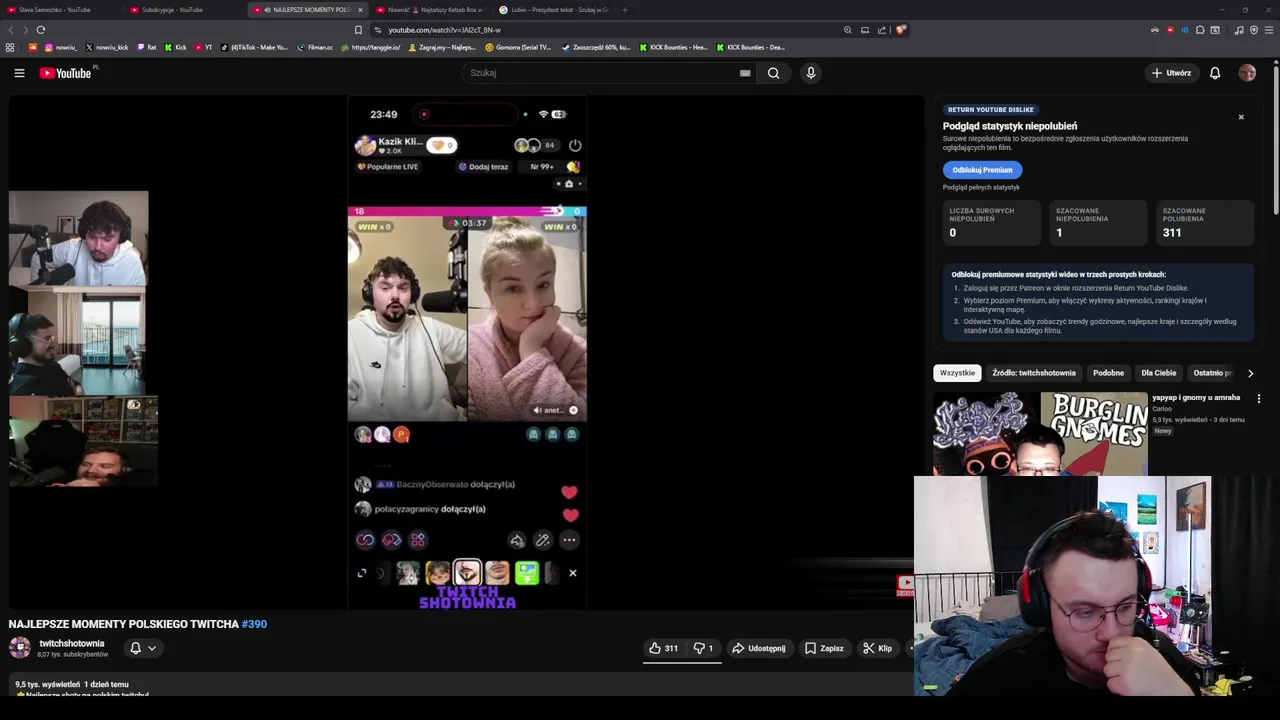Select the Podobne filter chip
Image resolution: width=1280 pixels, height=720 pixels.
click(1108, 373)
